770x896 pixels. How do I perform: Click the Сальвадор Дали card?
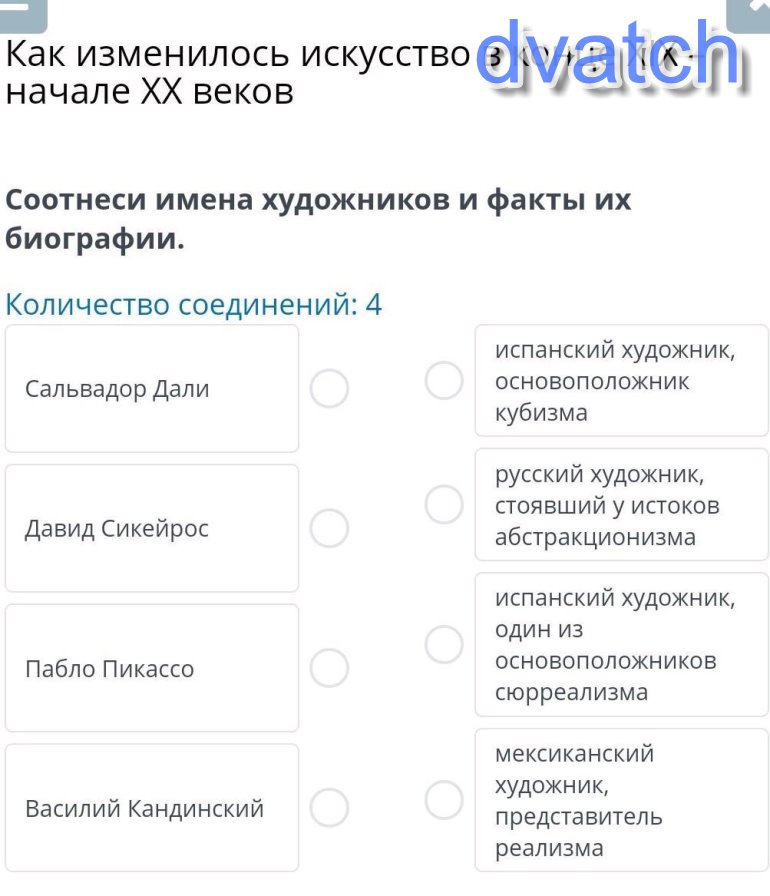click(x=152, y=388)
